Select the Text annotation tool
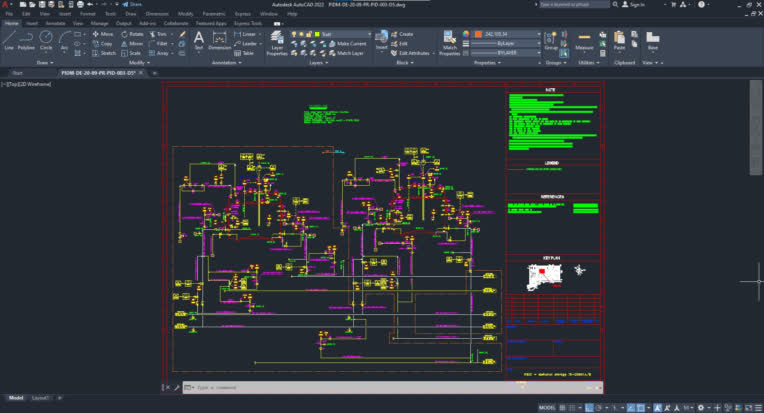Image resolution: width=764 pixels, height=413 pixels. tap(199, 40)
